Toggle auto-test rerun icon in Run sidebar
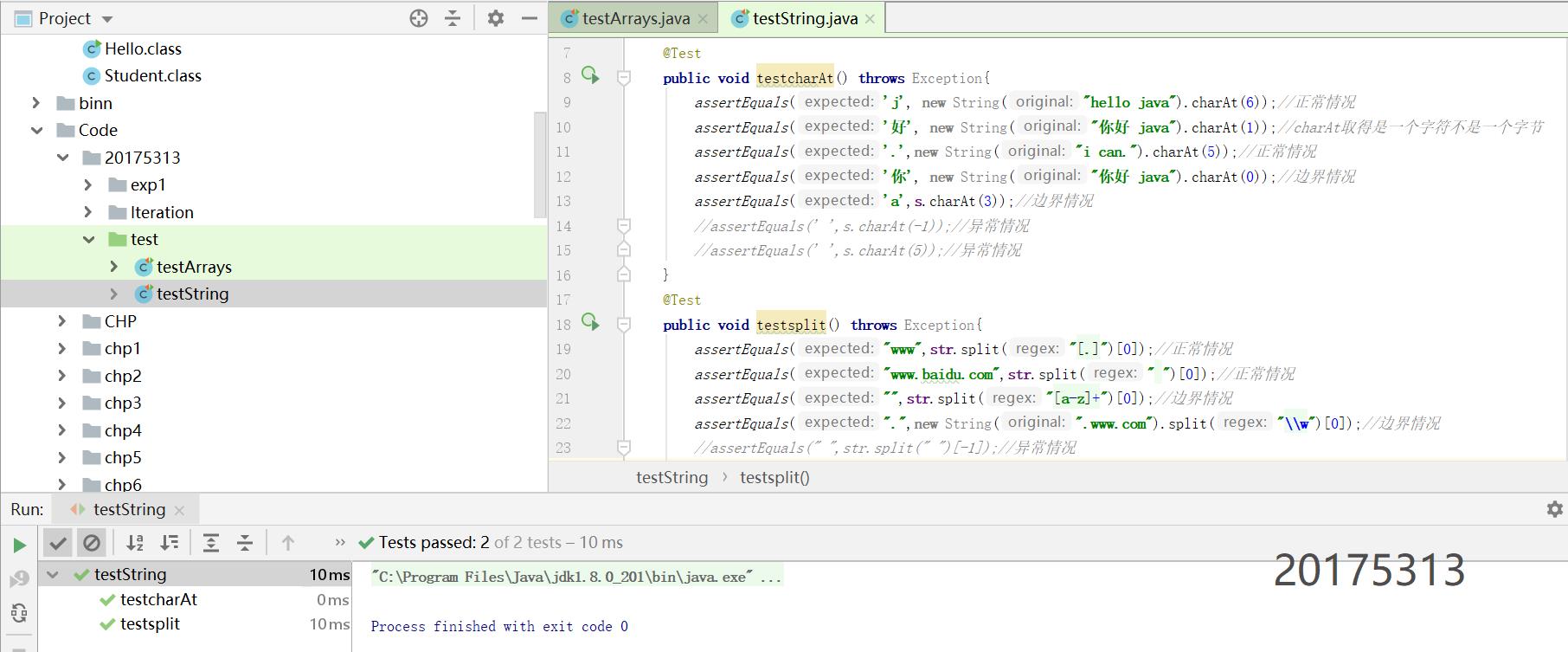 click(x=19, y=613)
